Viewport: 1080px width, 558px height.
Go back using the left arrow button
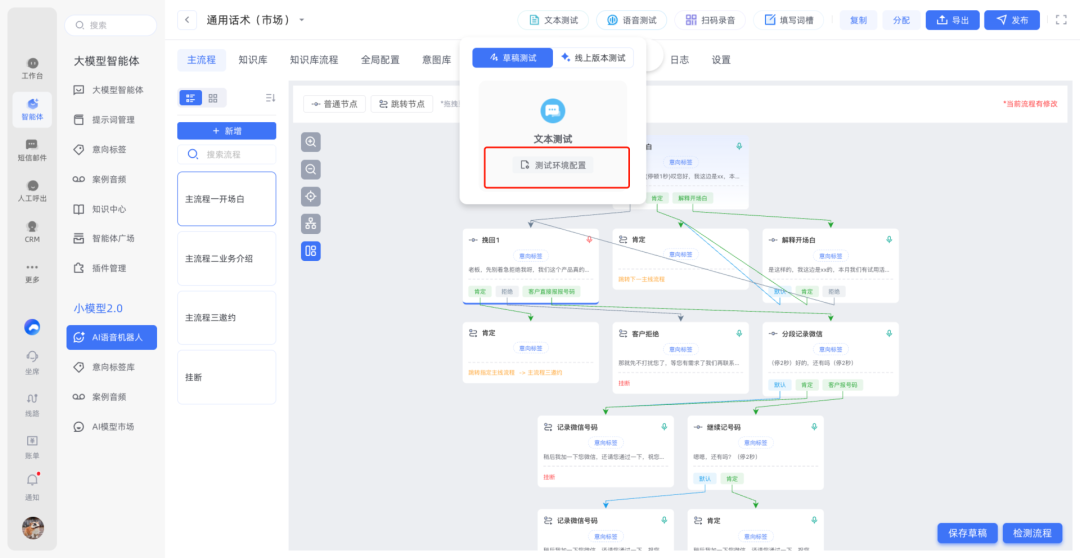pos(188,20)
